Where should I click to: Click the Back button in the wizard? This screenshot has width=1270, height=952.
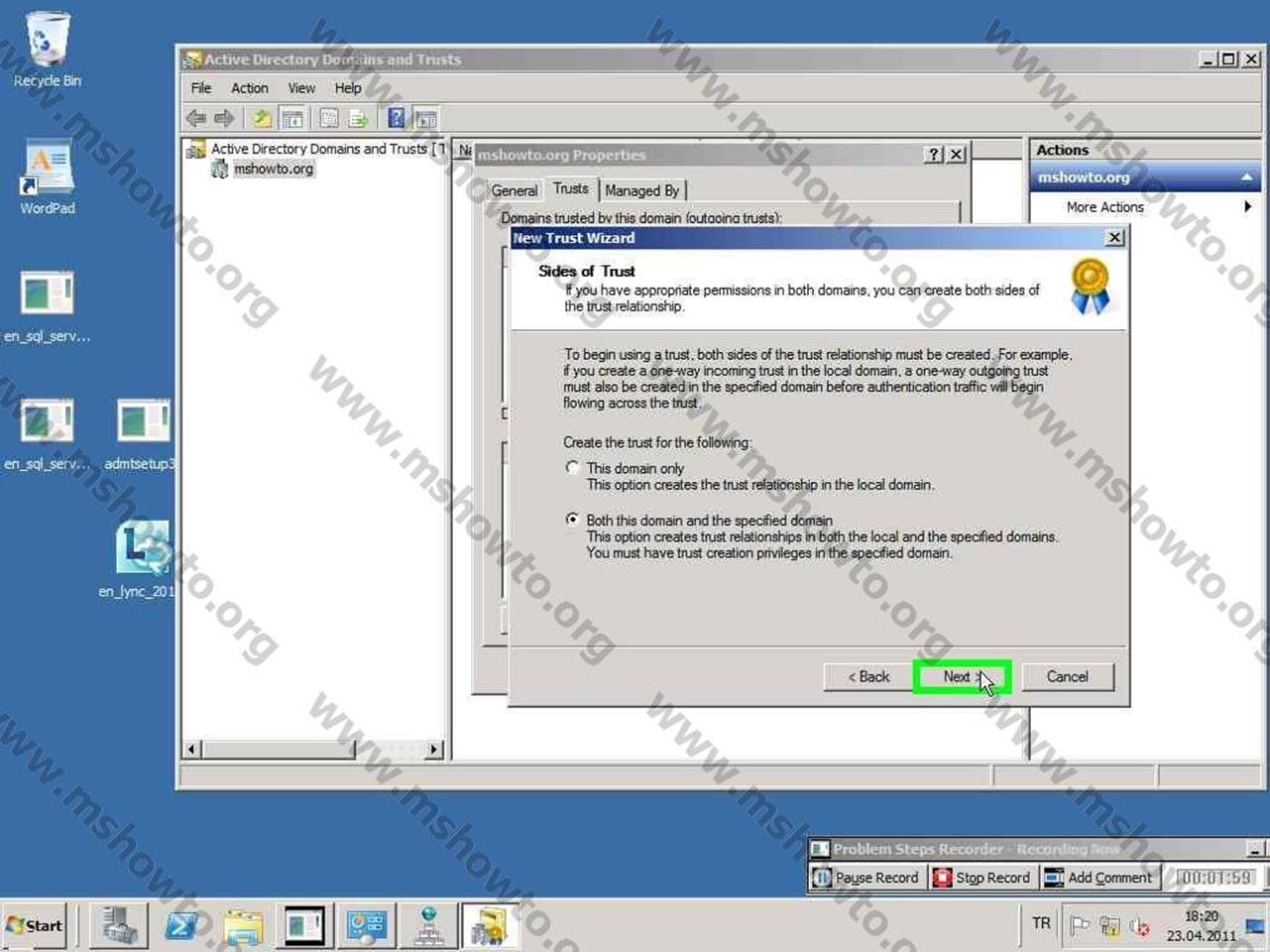868,676
